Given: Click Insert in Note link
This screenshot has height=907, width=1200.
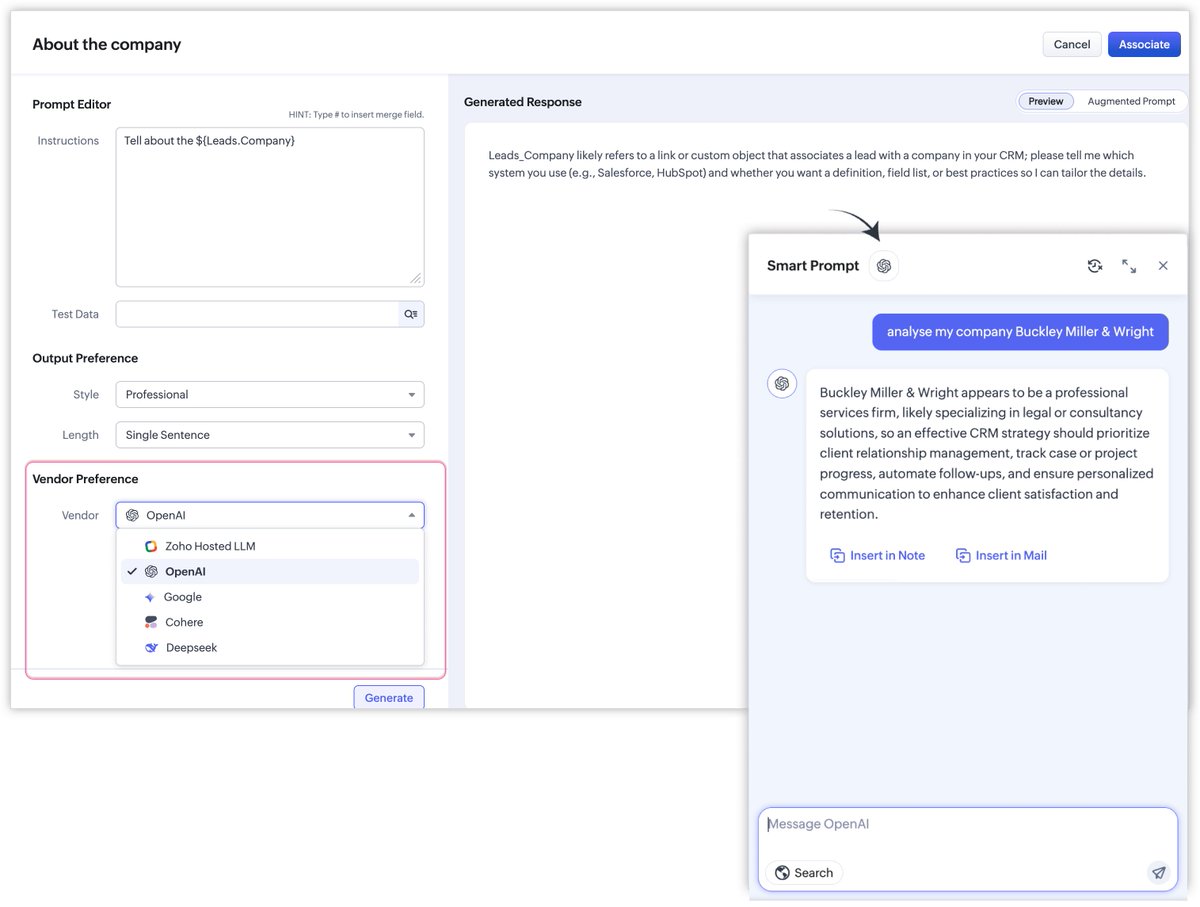Looking at the screenshot, I should [x=878, y=555].
